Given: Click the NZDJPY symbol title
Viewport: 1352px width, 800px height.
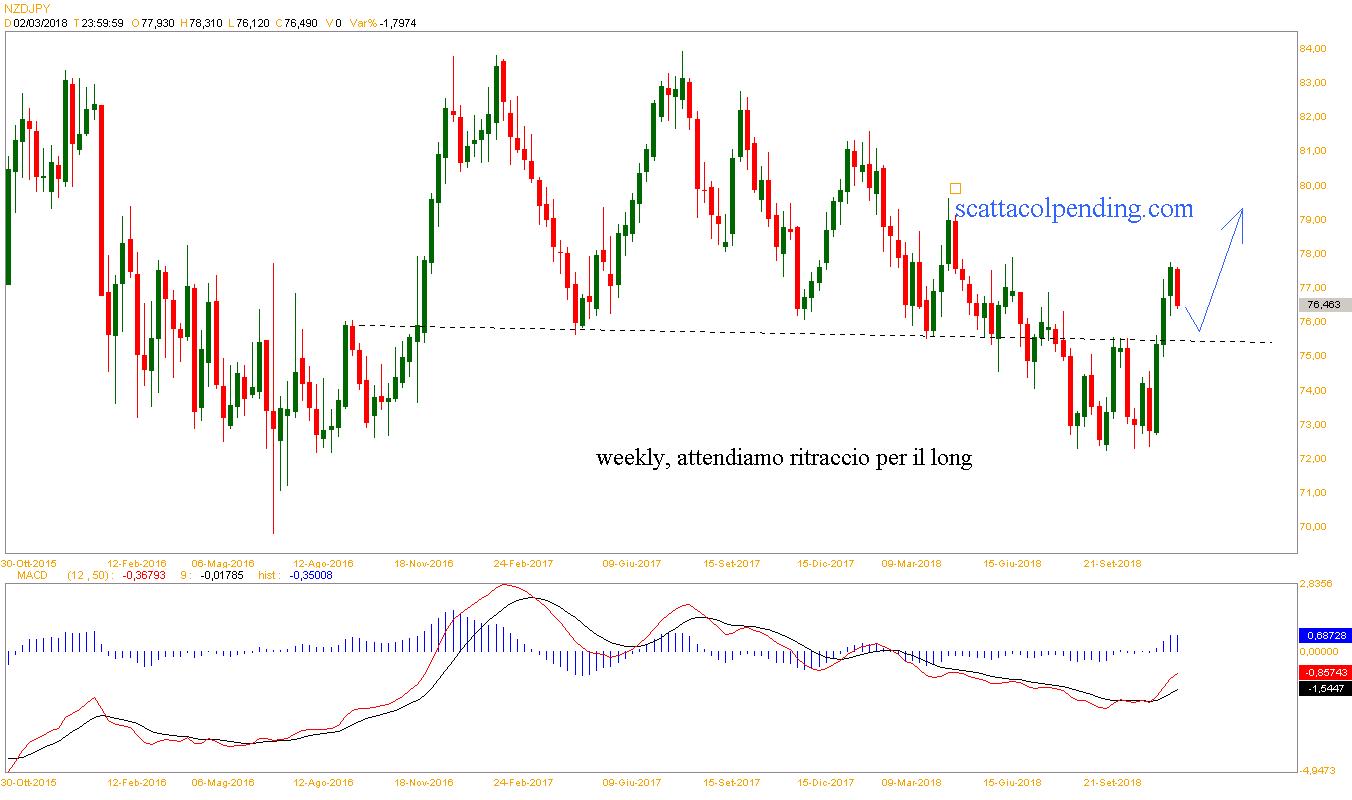Looking at the screenshot, I should click(x=26, y=8).
